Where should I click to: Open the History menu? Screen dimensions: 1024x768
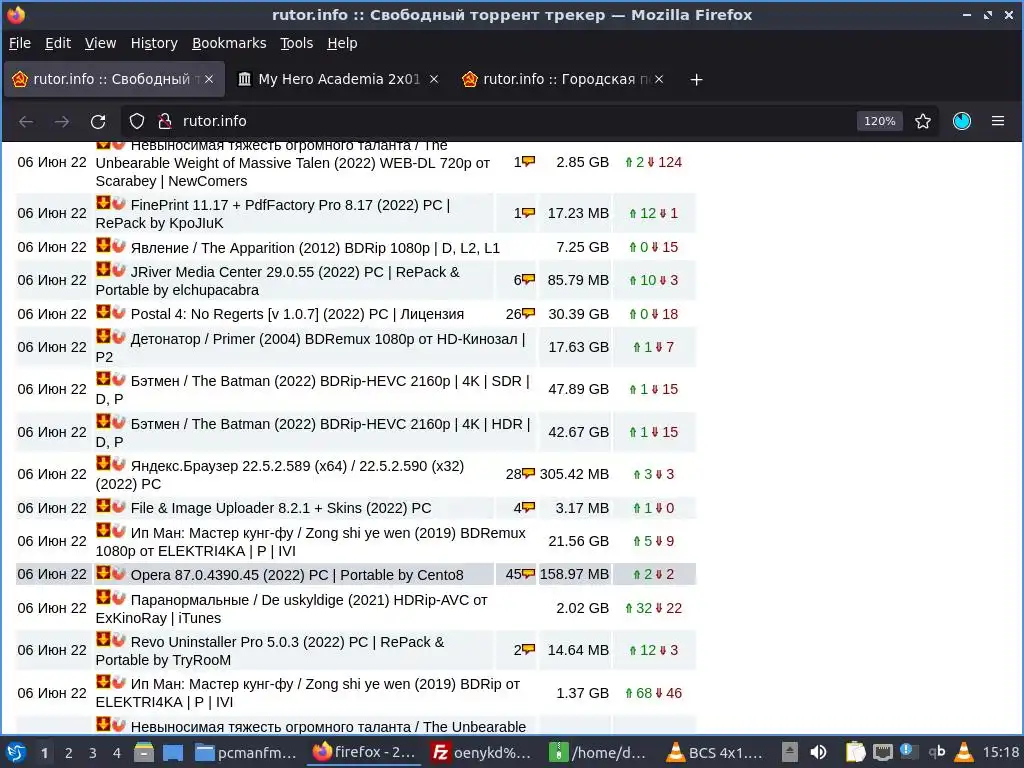coord(154,43)
